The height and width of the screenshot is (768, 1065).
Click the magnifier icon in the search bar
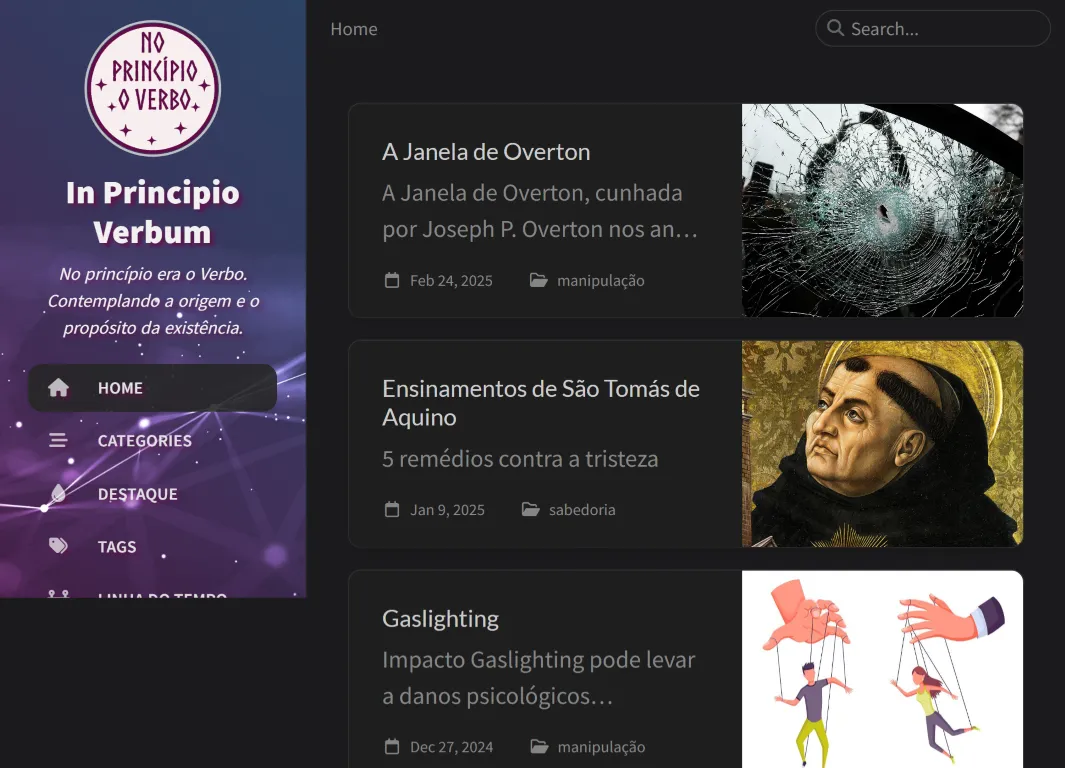coord(836,28)
